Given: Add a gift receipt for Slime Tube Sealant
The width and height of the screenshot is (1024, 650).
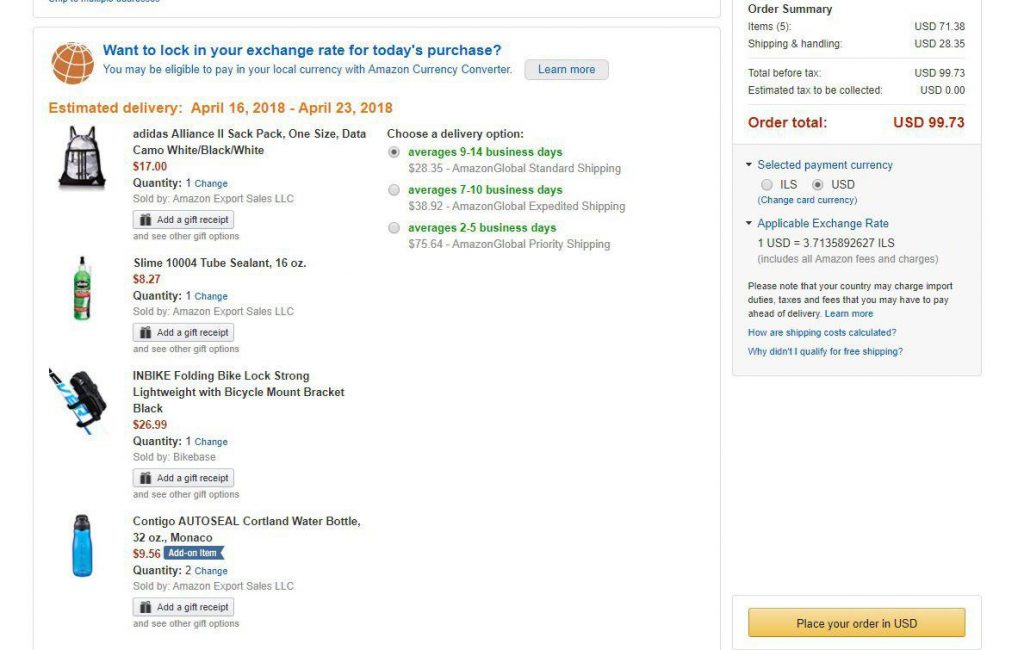Looking at the screenshot, I should [184, 333].
